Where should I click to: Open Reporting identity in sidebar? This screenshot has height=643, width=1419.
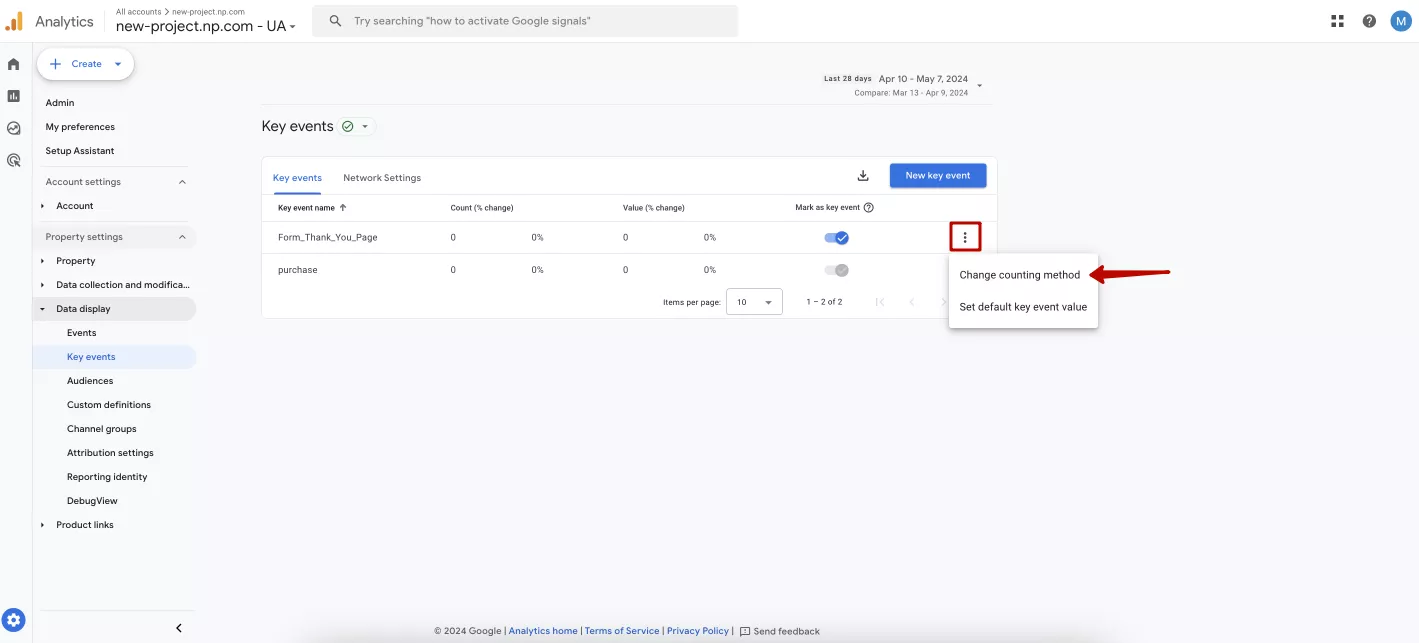click(107, 477)
